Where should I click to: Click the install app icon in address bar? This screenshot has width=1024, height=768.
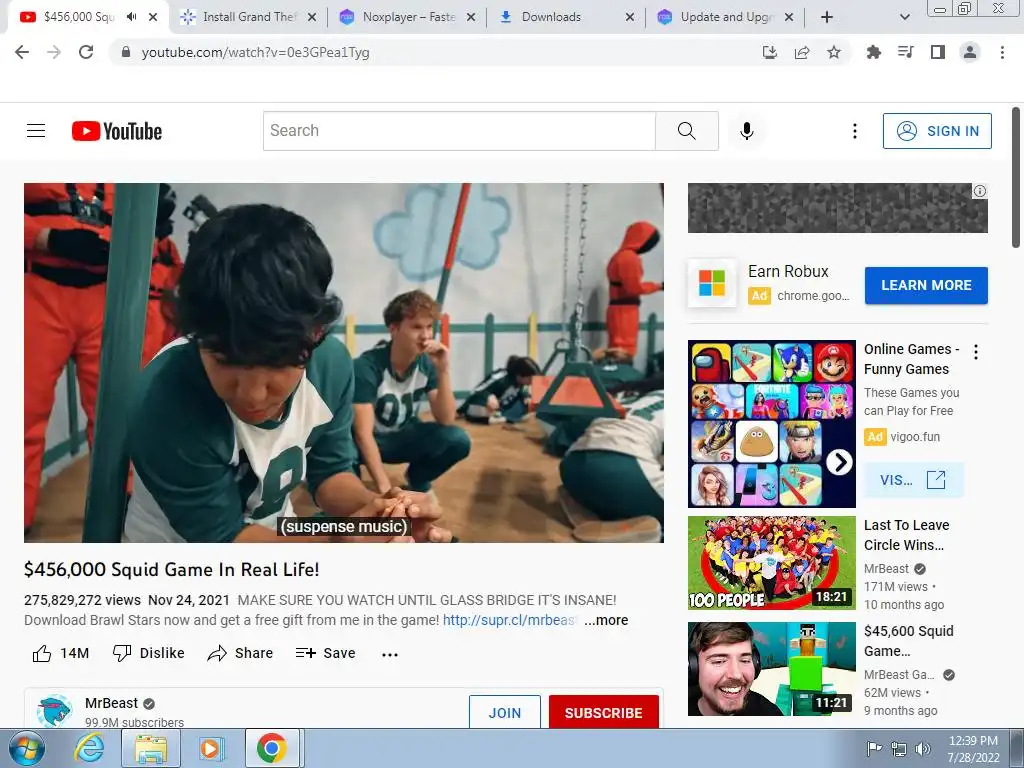click(x=770, y=52)
